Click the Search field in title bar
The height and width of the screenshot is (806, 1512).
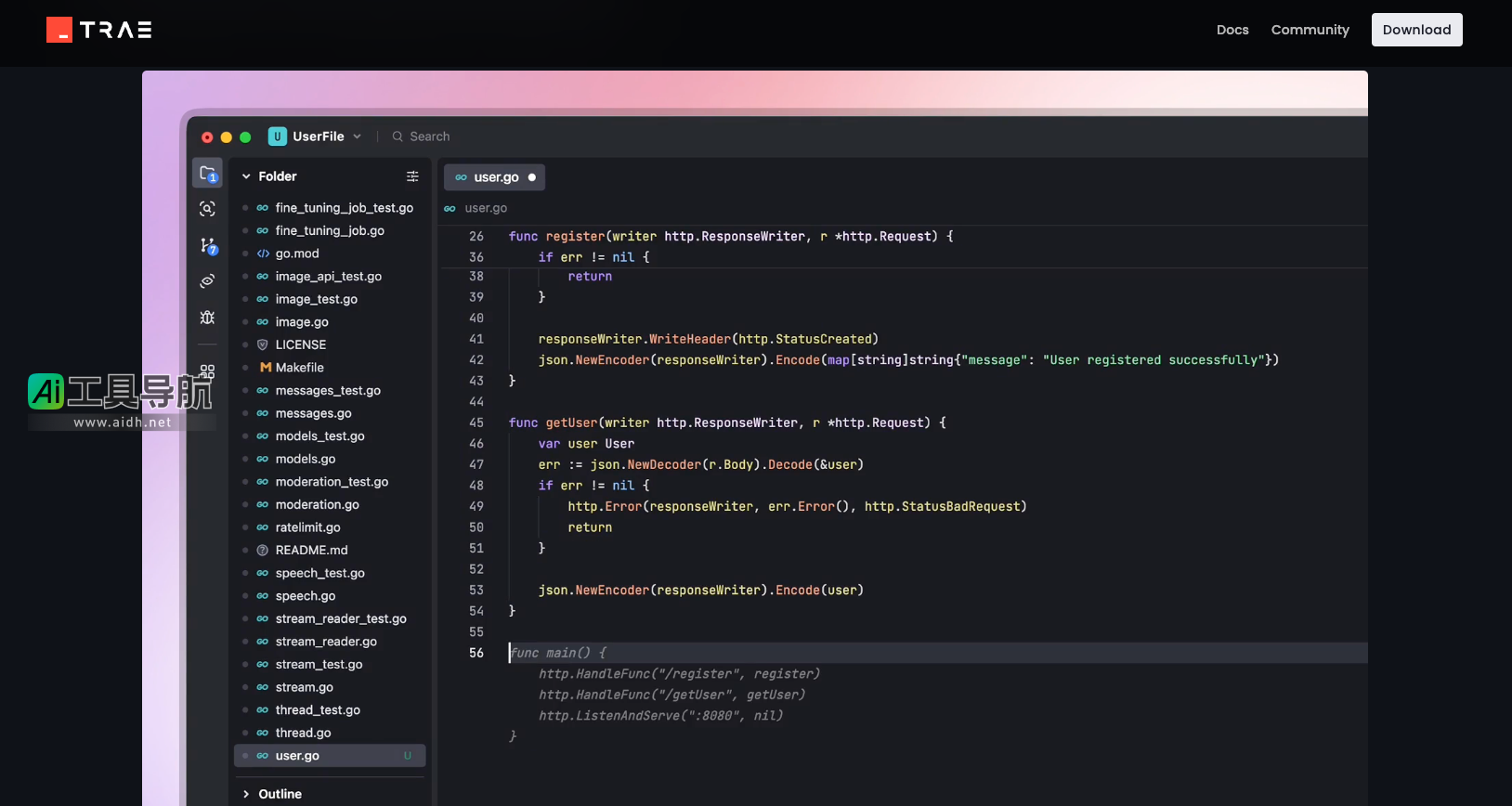429,136
